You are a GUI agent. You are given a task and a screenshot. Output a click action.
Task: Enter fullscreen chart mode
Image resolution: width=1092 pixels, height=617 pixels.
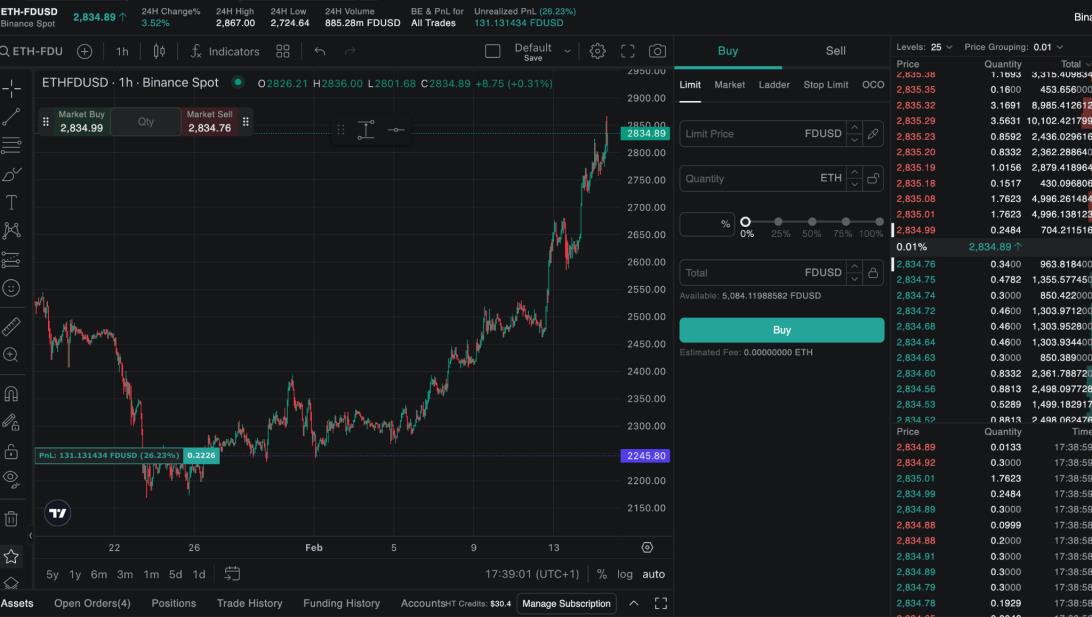point(628,51)
